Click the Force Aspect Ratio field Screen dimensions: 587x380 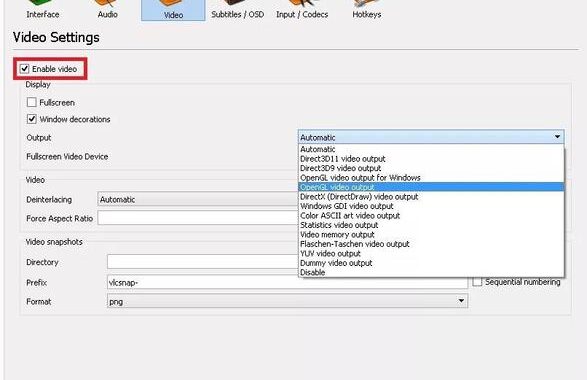198,218
